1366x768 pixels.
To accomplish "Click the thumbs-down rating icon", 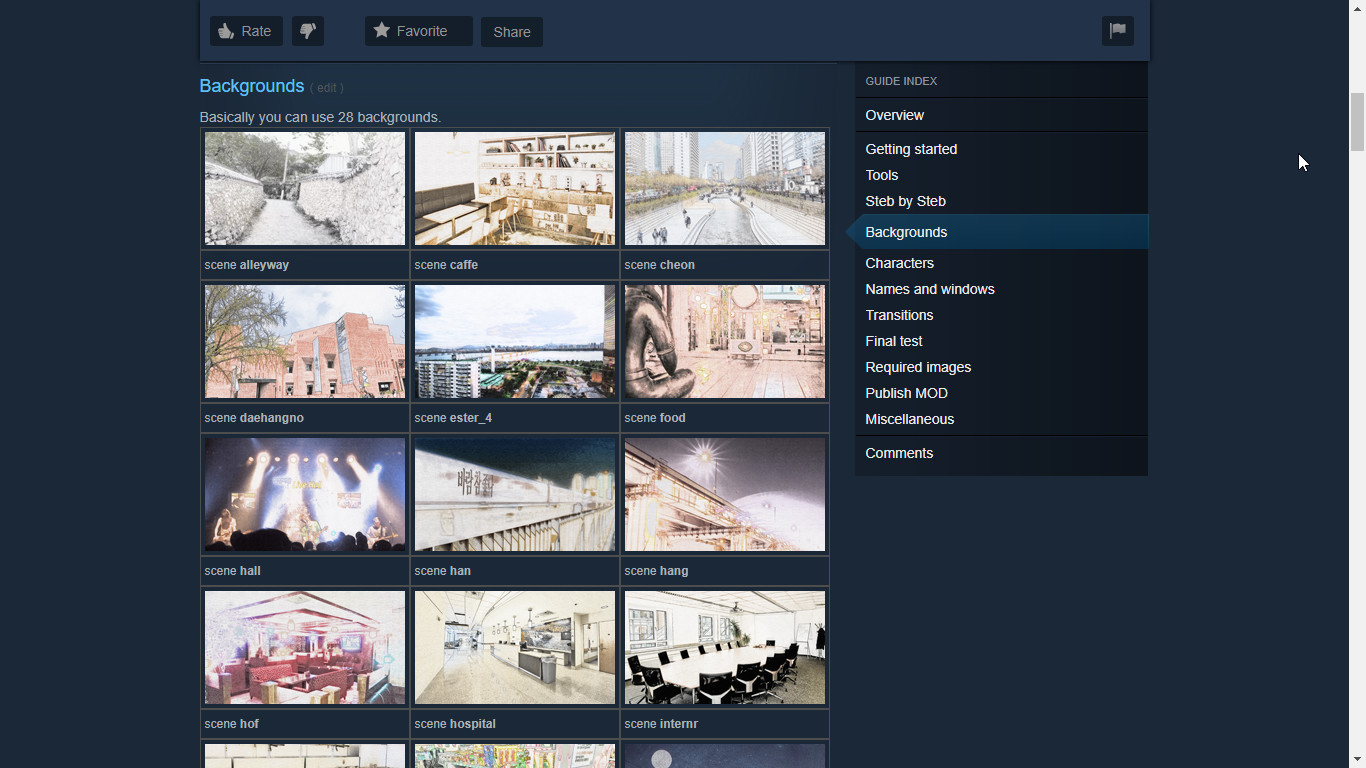I will (308, 31).
